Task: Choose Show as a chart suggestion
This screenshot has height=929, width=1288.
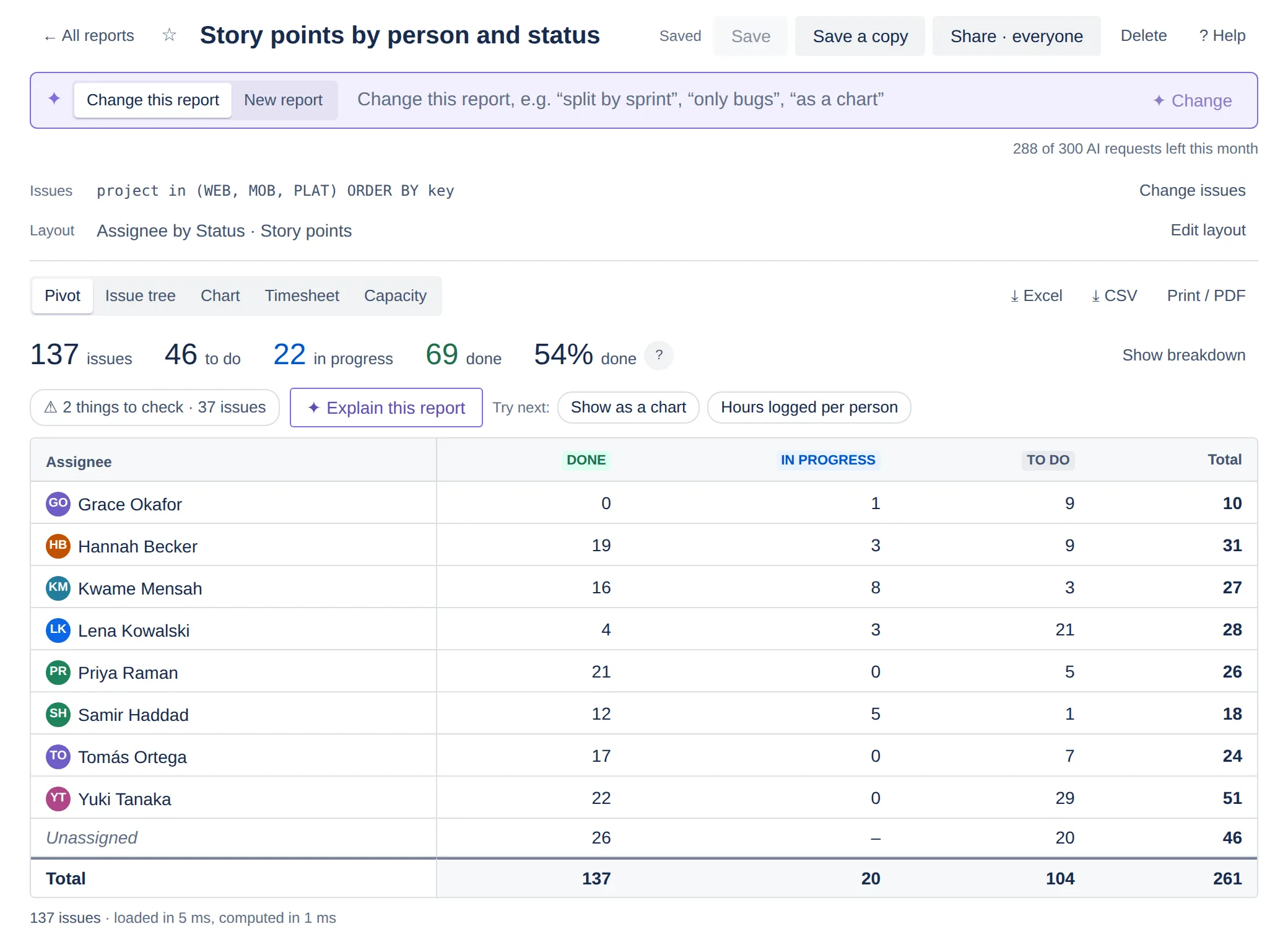Action: [629, 408]
